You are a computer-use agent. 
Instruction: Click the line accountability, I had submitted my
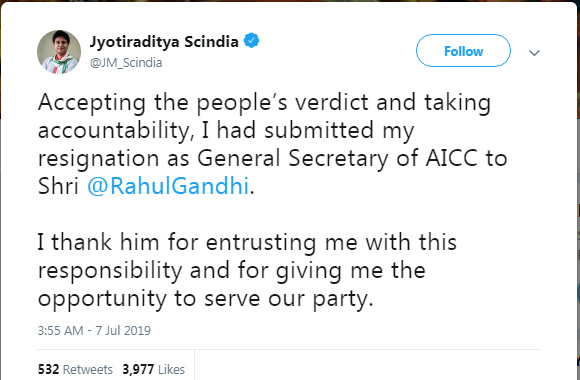point(226,131)
